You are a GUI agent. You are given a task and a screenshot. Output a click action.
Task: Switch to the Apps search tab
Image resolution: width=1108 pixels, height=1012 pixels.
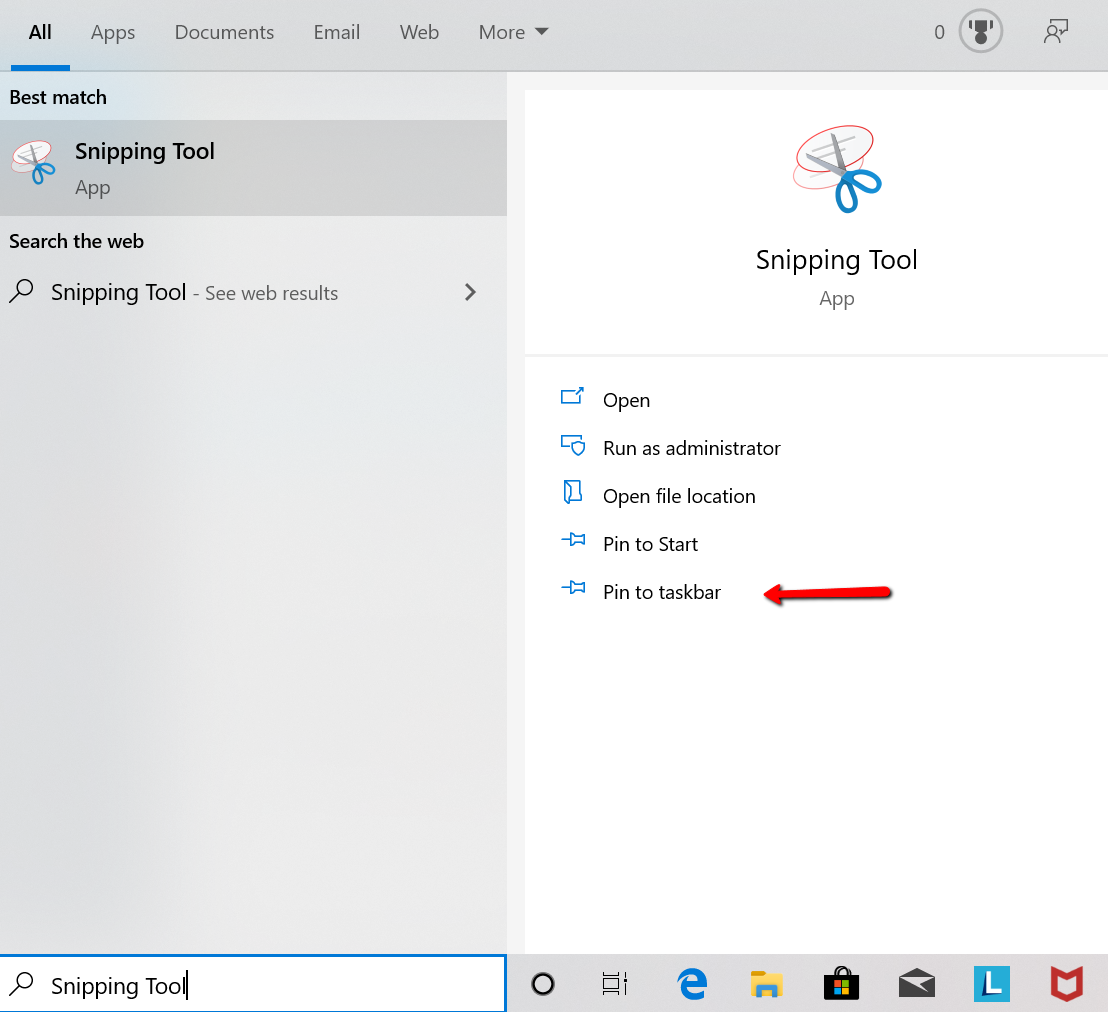tap(113, 32)
